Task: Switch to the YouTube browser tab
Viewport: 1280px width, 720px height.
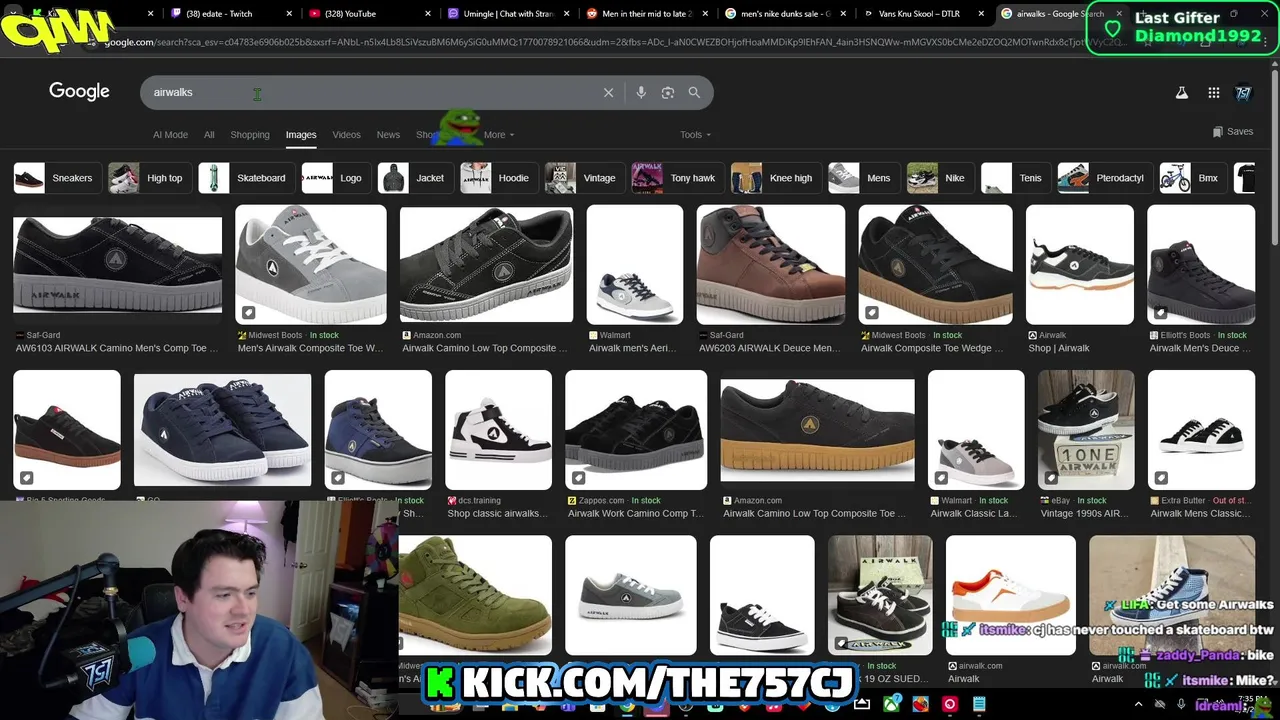Action: (369, 14)
